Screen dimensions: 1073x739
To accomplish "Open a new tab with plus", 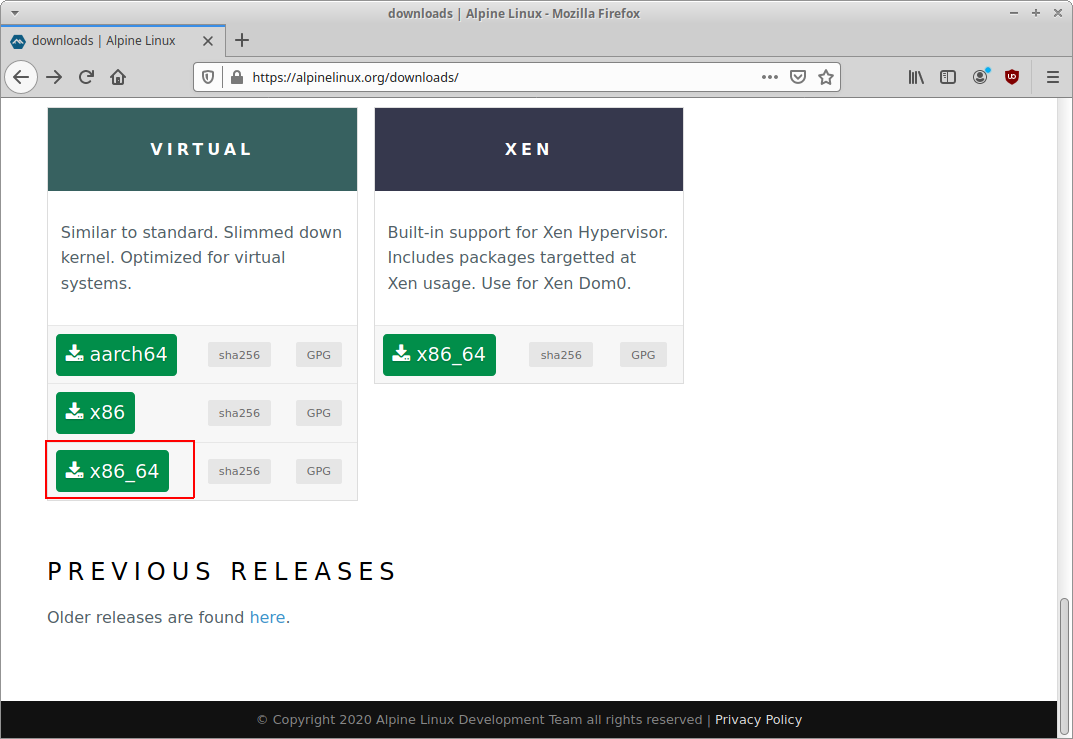I will [x=242, y=40].
